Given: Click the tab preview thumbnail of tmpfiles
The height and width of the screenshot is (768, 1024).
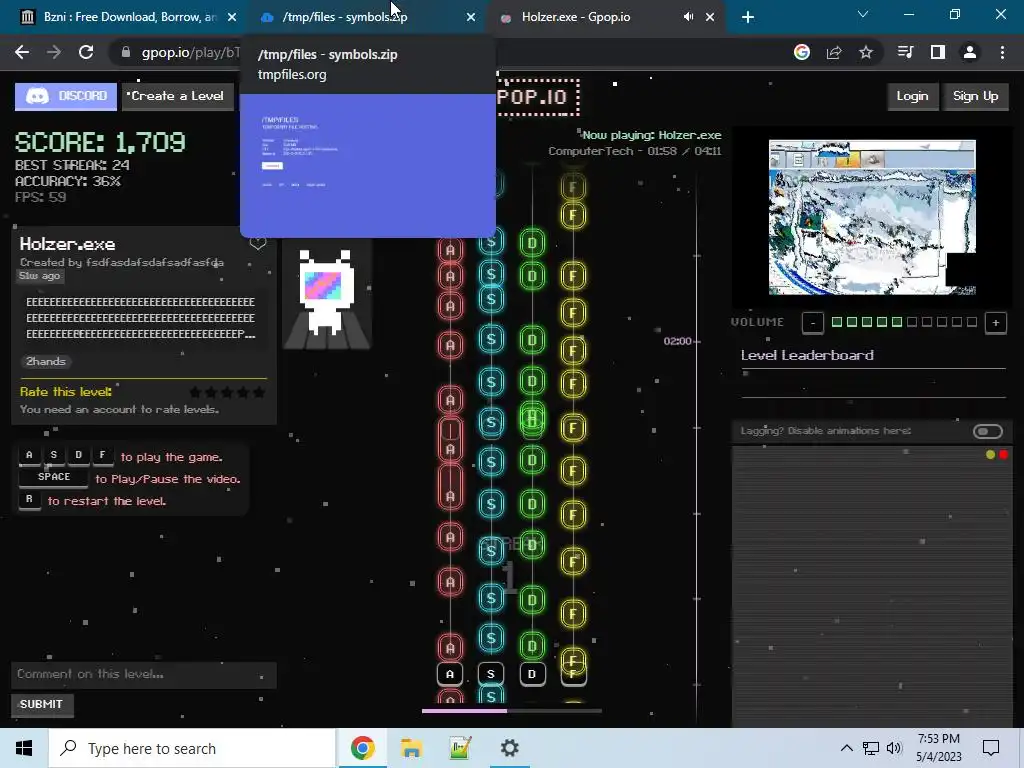Looking at the screenshot, I should (368, 165).
